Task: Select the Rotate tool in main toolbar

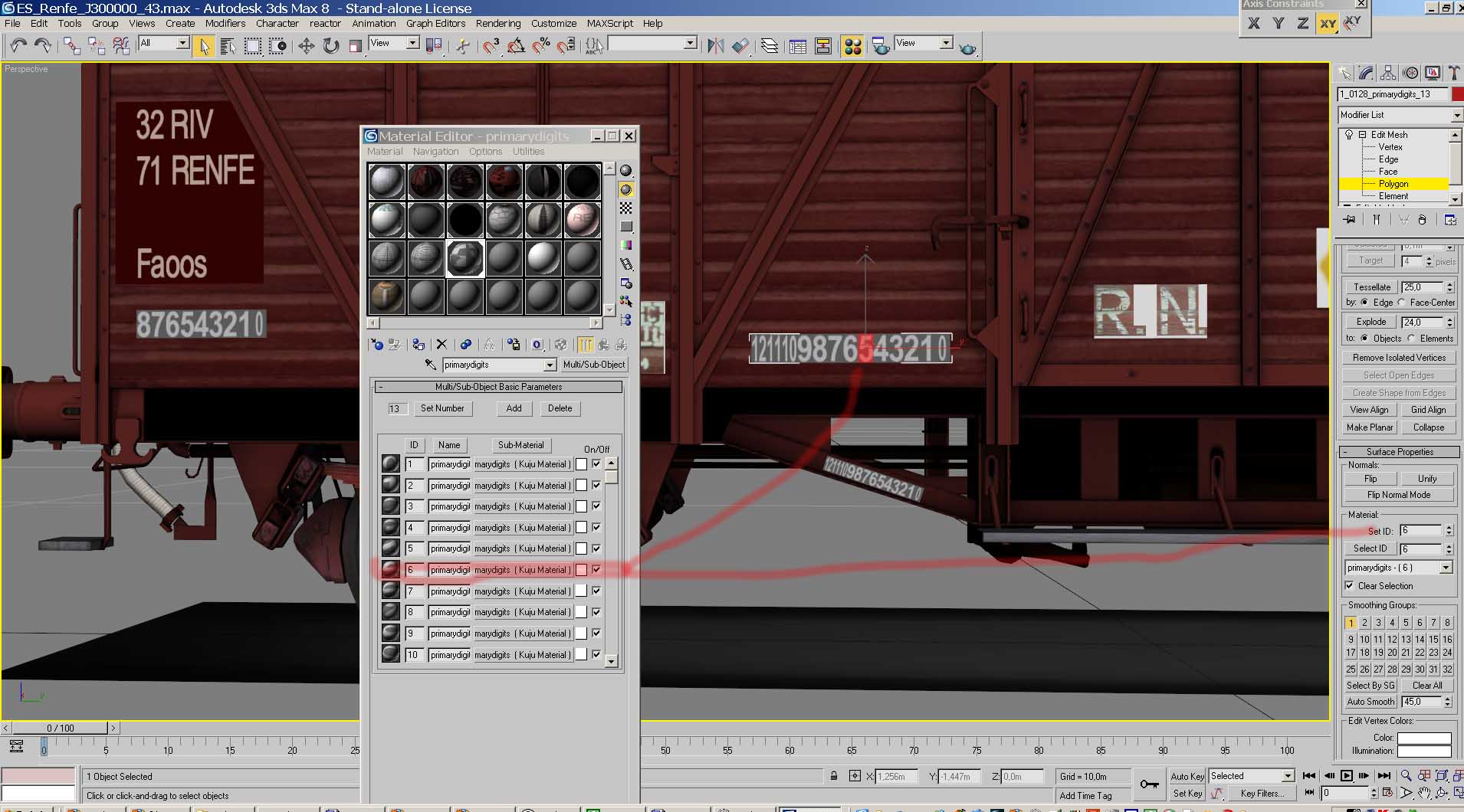Action: tap(331, 47)
